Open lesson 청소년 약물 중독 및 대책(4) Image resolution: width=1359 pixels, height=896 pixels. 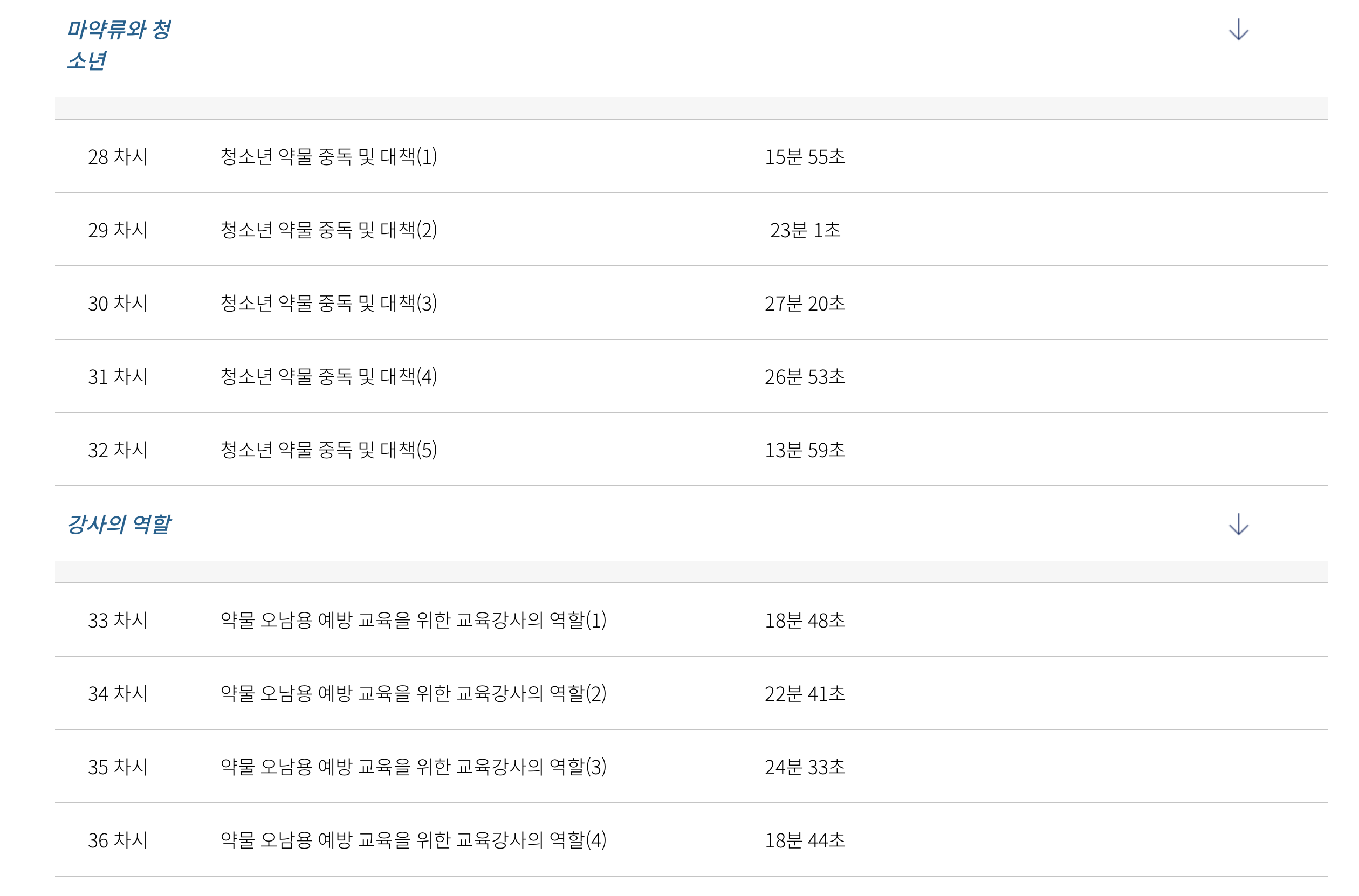(x=328, y=376)
